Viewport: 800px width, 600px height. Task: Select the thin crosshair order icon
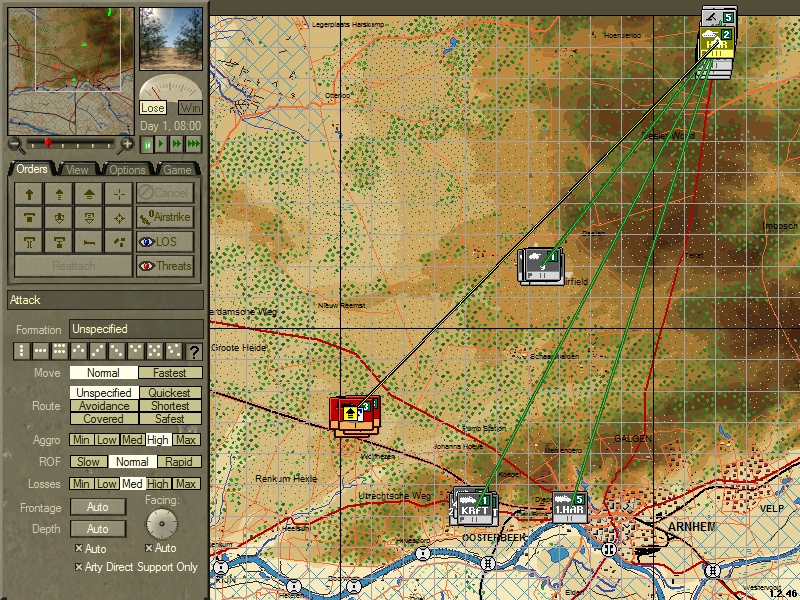[x=119, y=194]
